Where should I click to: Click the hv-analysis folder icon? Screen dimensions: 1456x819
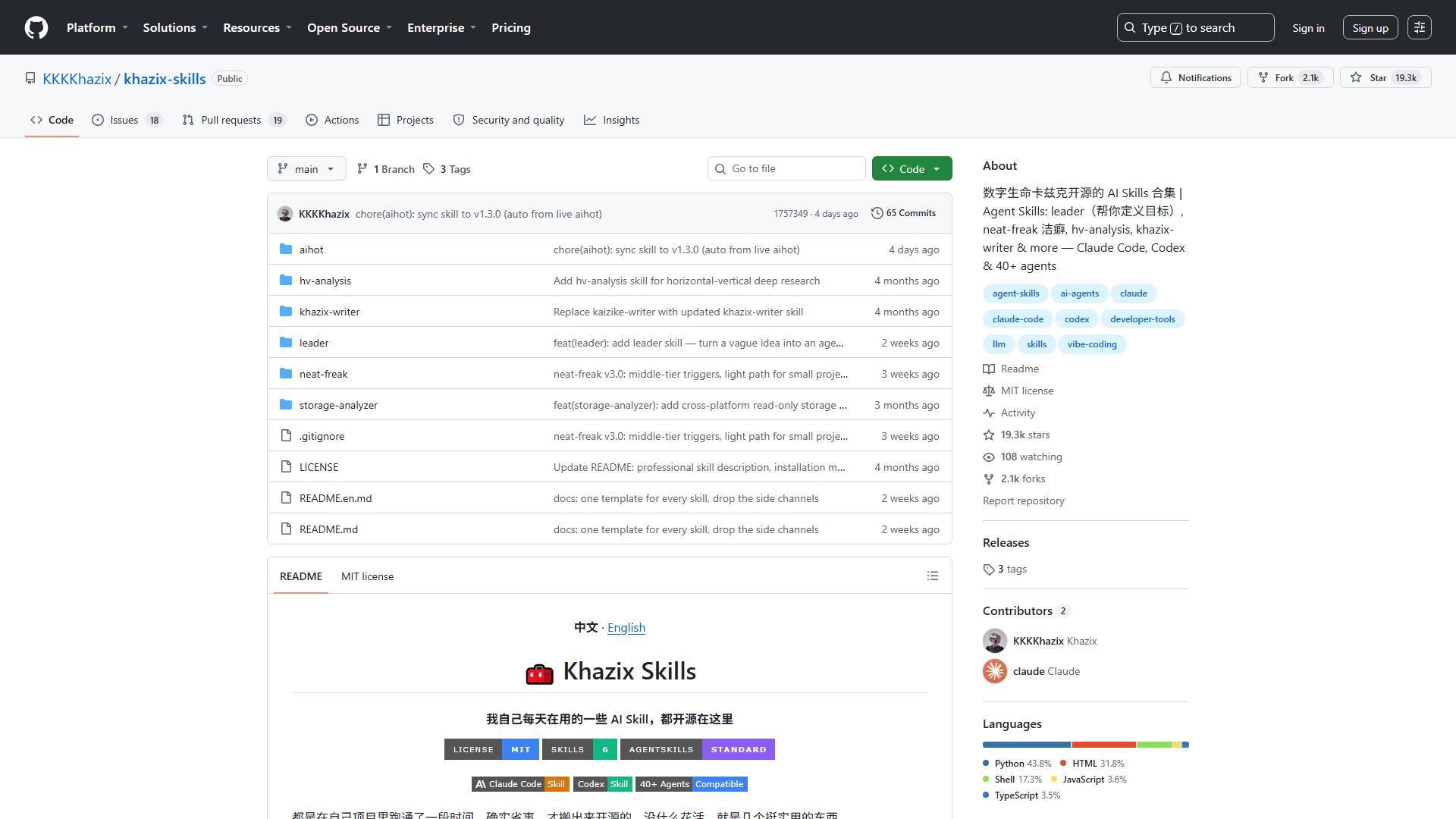tap(286, 281)
